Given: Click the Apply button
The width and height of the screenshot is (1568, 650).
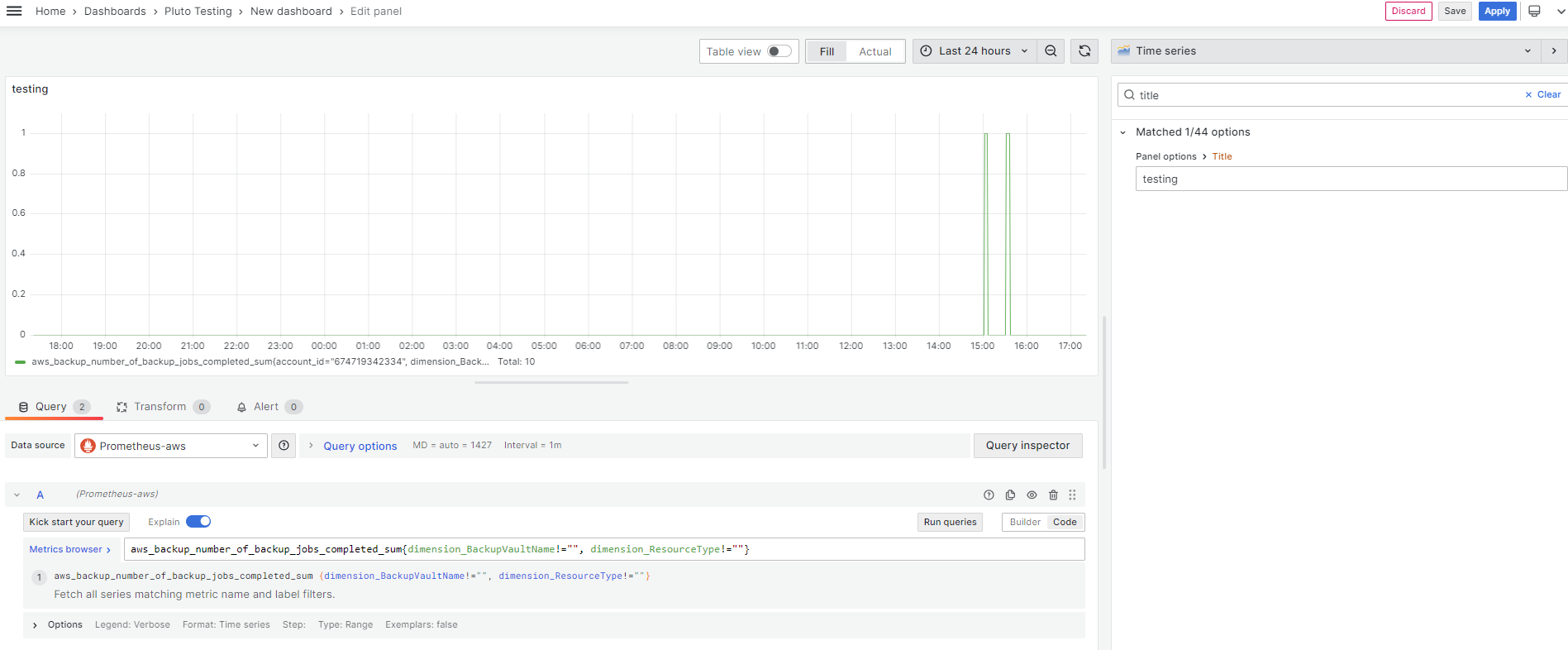Looking at the screenshot, I should pos(1497,11).
